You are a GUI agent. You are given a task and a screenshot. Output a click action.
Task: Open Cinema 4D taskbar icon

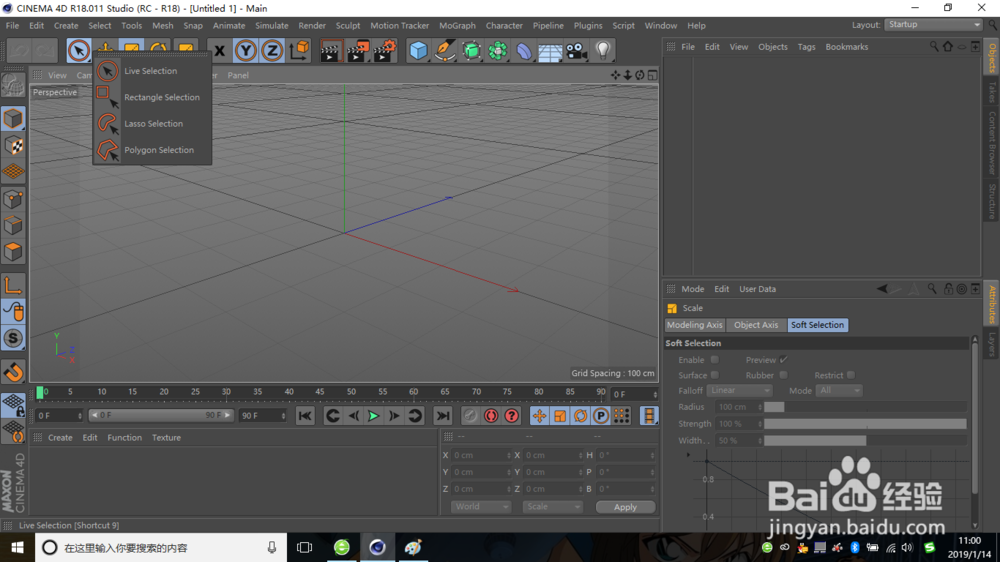pos(378,547)
